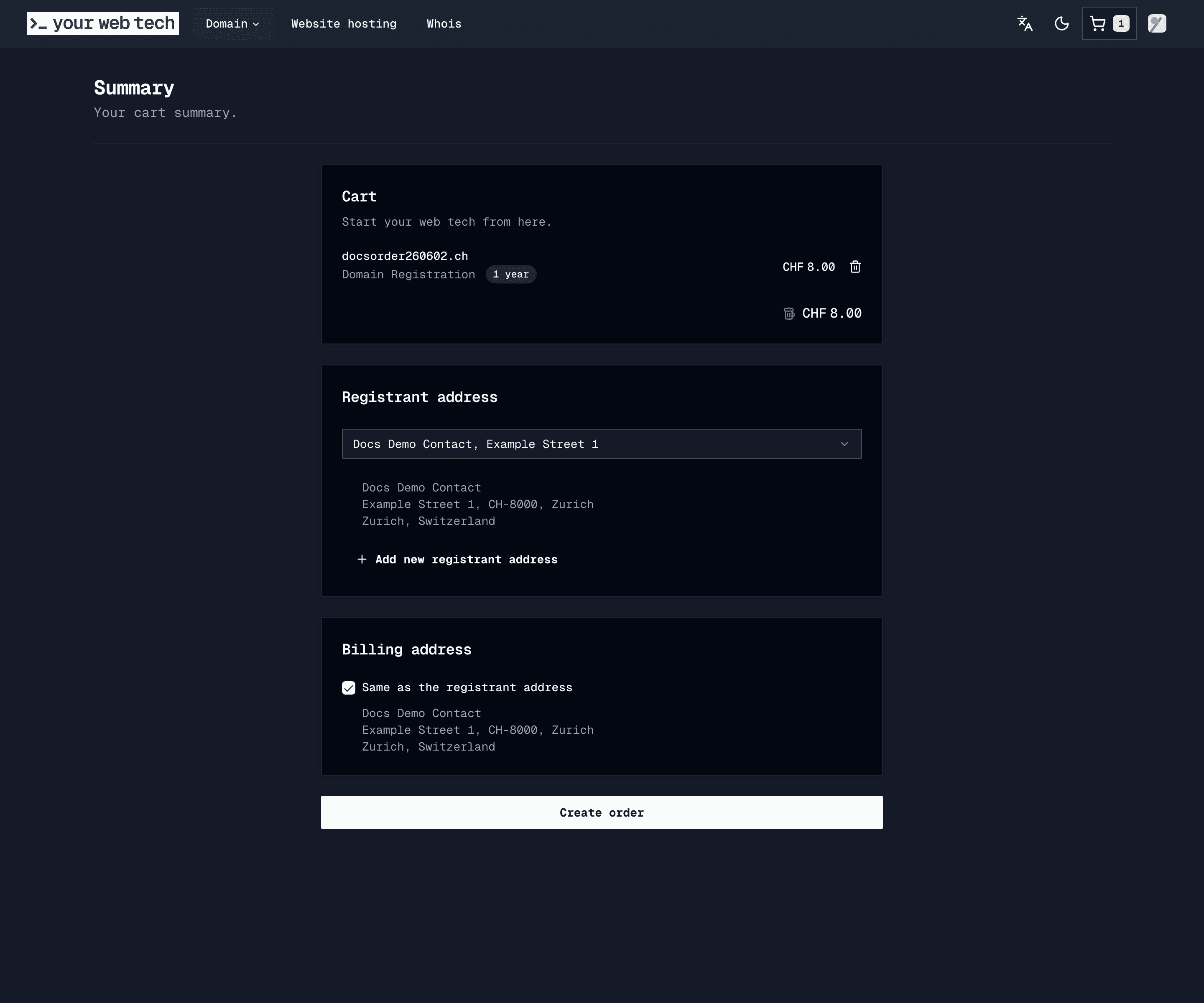Image resolution: width=1204 pixels, height=1003 pixels.
Task: Click the Create order button
Action: pyautogui.click(x=602, y=812)
